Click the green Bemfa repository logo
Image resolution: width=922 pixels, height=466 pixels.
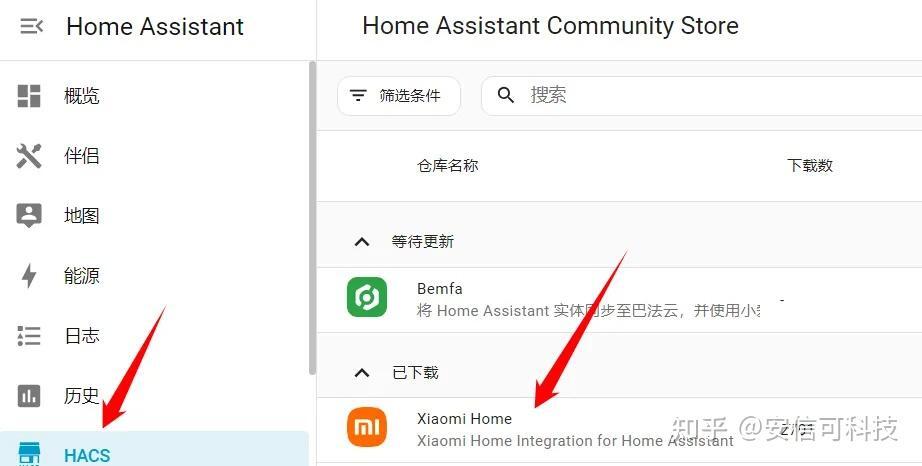coord(367,297)
